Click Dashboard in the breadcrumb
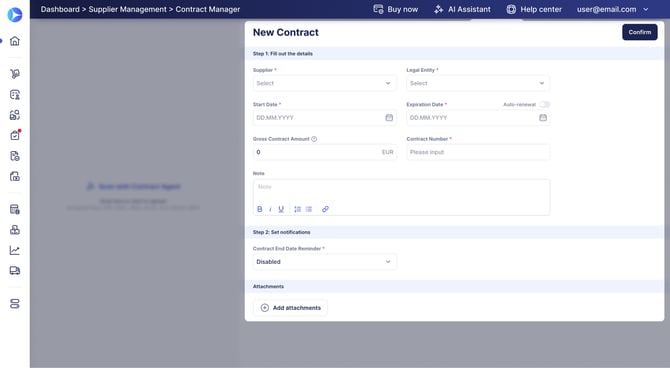The image size is (670, 368). pos(60,9)
